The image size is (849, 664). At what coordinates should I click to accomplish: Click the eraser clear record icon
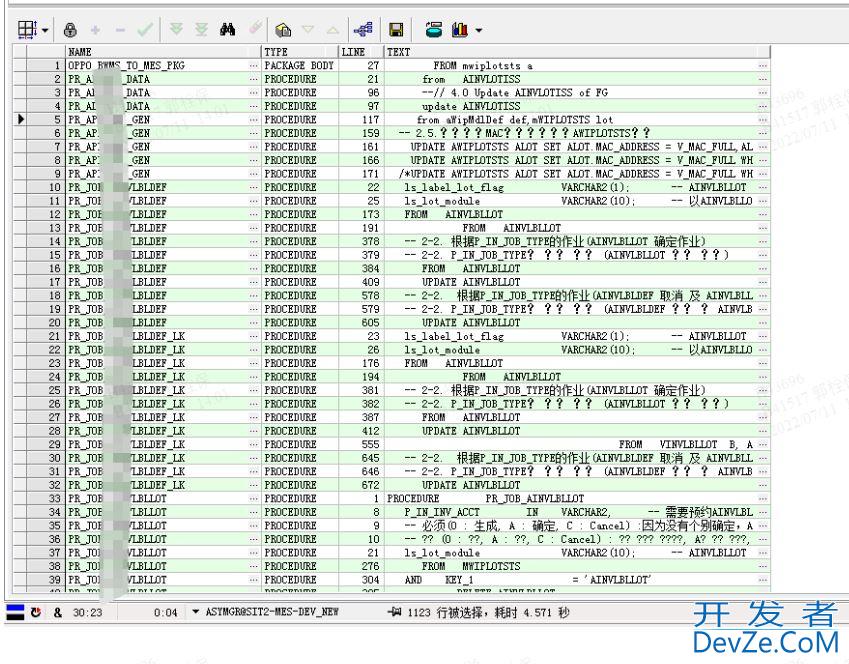pos(255,28)
